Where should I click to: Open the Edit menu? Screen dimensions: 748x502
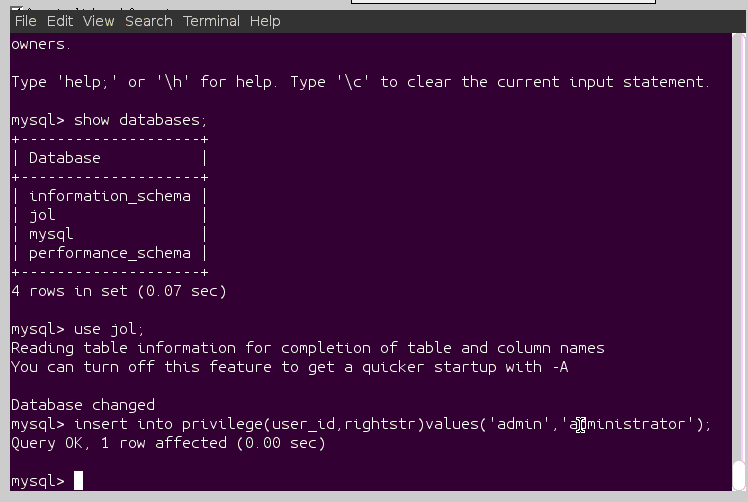pos(60,21)
